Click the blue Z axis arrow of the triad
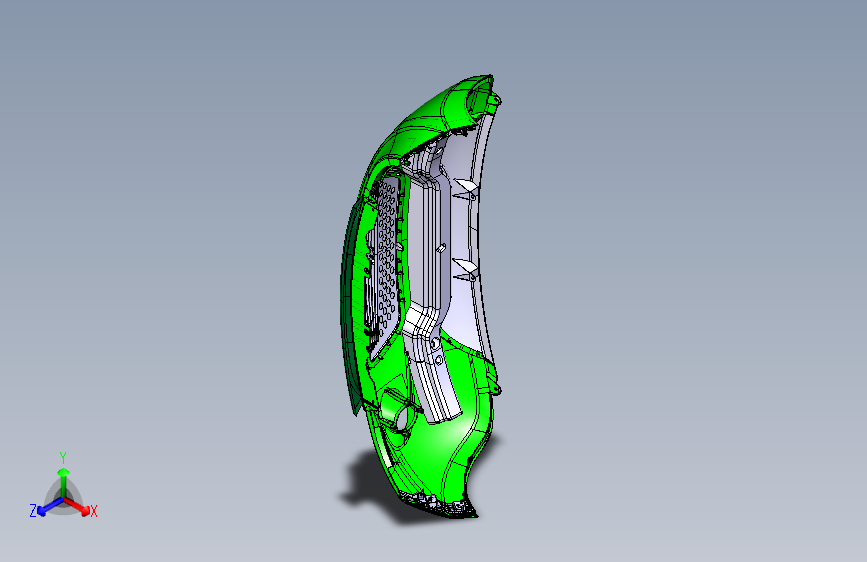This screenshot has width=867, height=562. [50, 506]
